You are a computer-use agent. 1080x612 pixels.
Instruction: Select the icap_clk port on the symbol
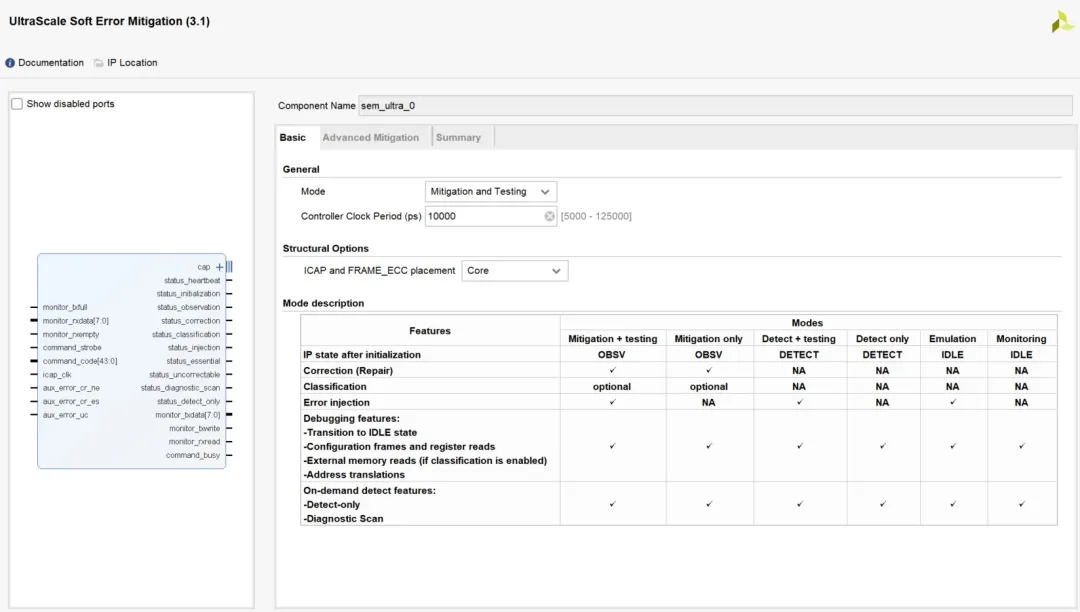point(57,375)
